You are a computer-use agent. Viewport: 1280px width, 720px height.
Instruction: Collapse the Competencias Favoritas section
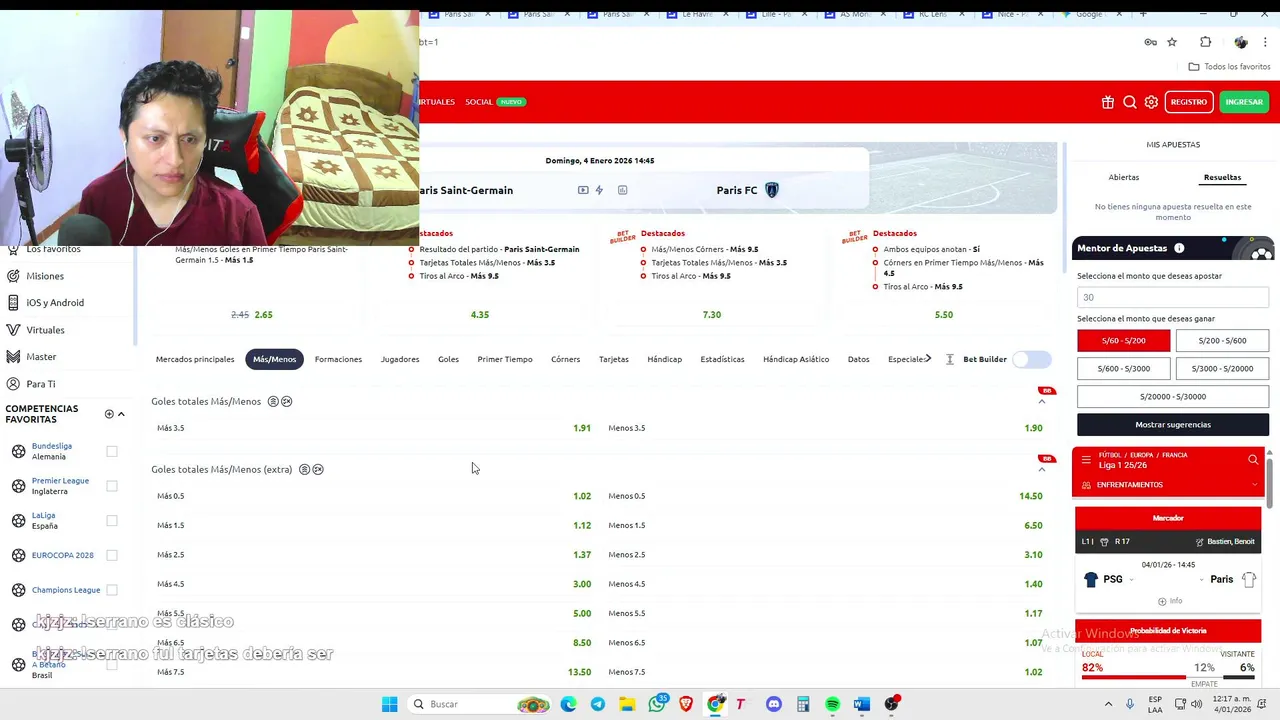121,414
